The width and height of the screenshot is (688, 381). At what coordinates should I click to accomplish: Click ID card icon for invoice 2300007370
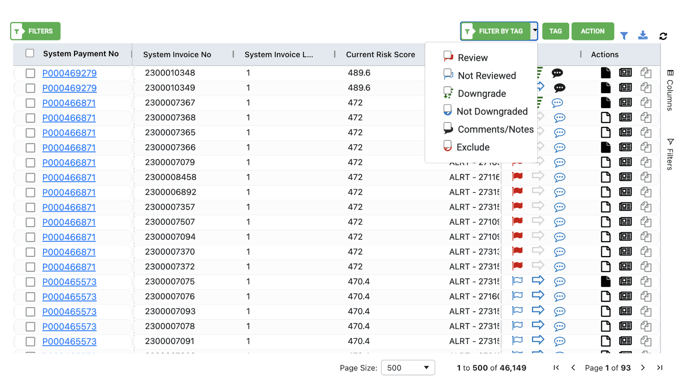pos(625,252)
